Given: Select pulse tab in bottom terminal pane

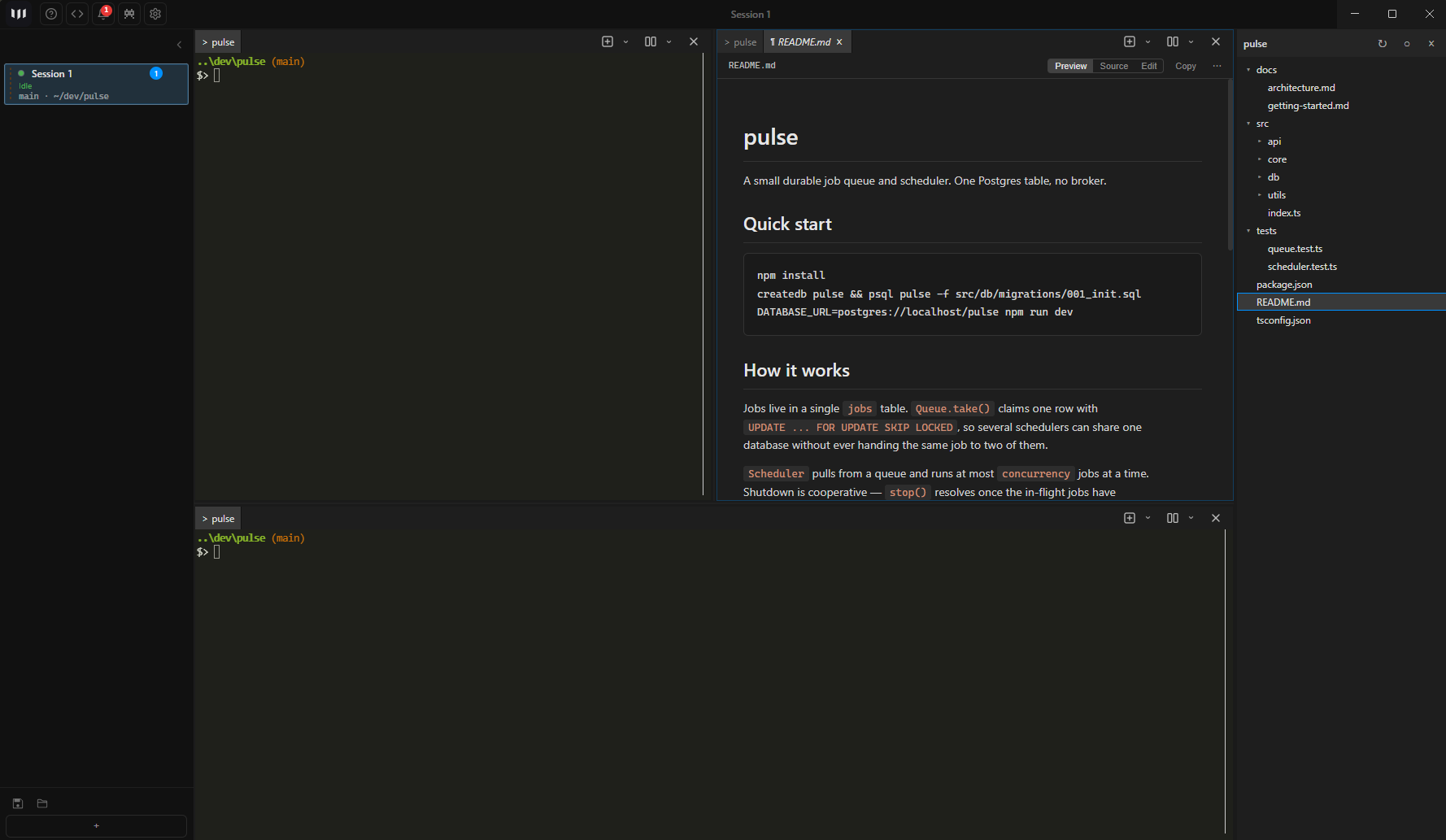Looking at the screenshot, I should [218, 519].
